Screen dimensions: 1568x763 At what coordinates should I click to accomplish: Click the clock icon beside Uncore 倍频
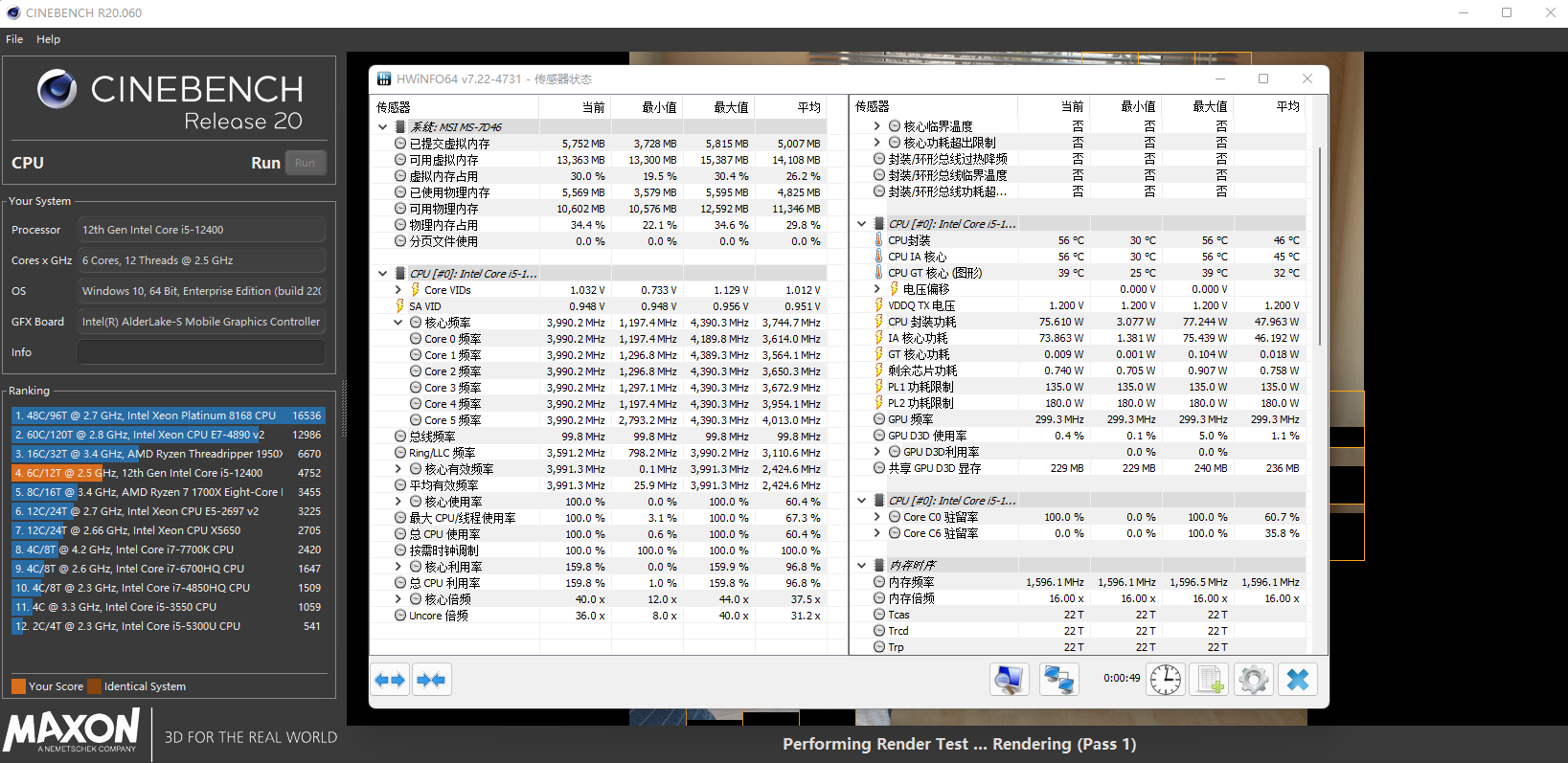(x=400, y=616)
